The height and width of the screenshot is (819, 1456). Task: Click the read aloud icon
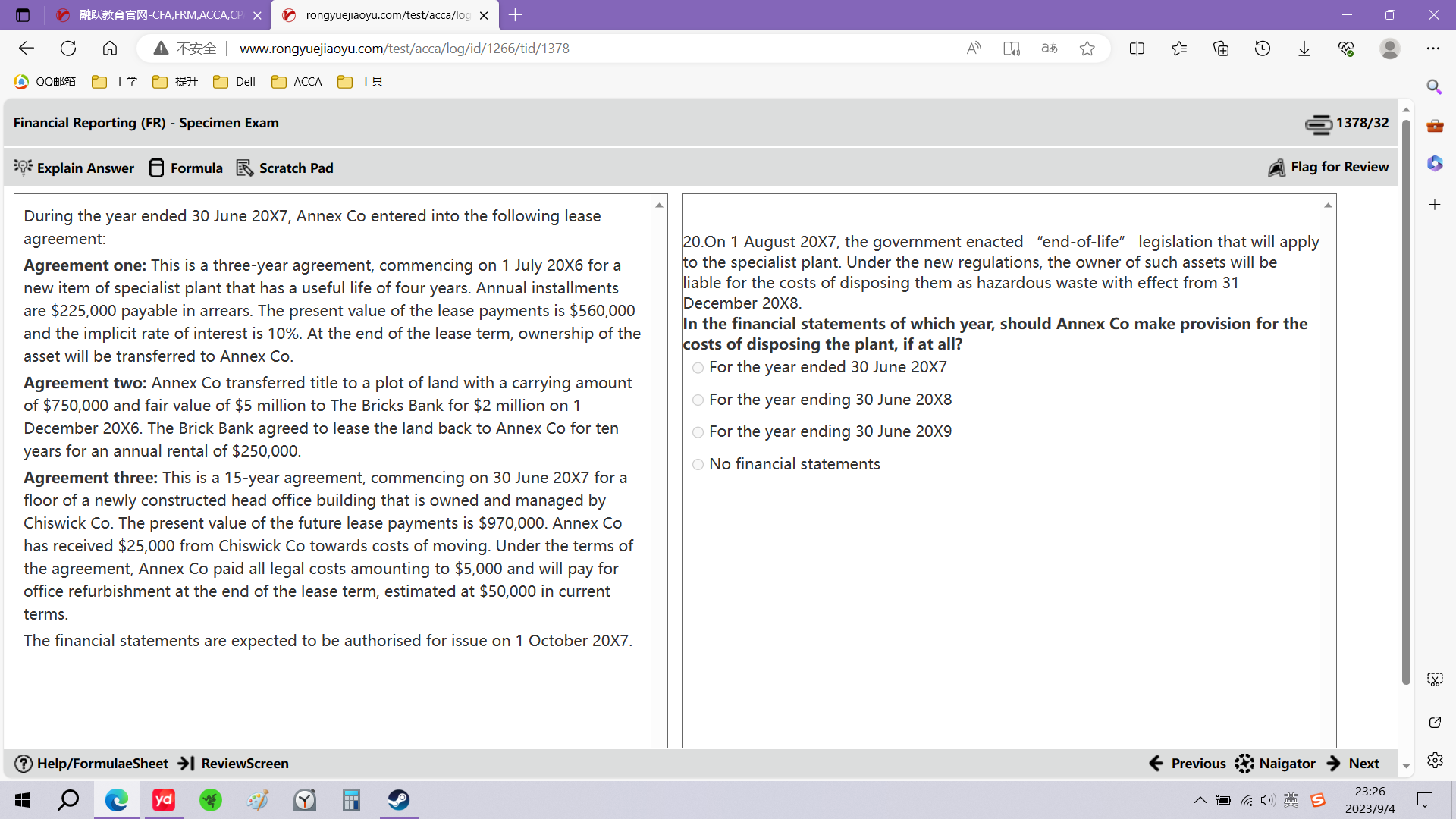click(974, 49)
